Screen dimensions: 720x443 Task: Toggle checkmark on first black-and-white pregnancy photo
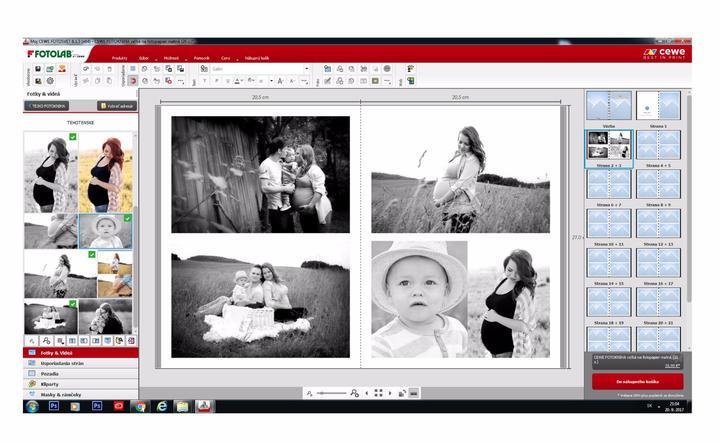point(72,138)
